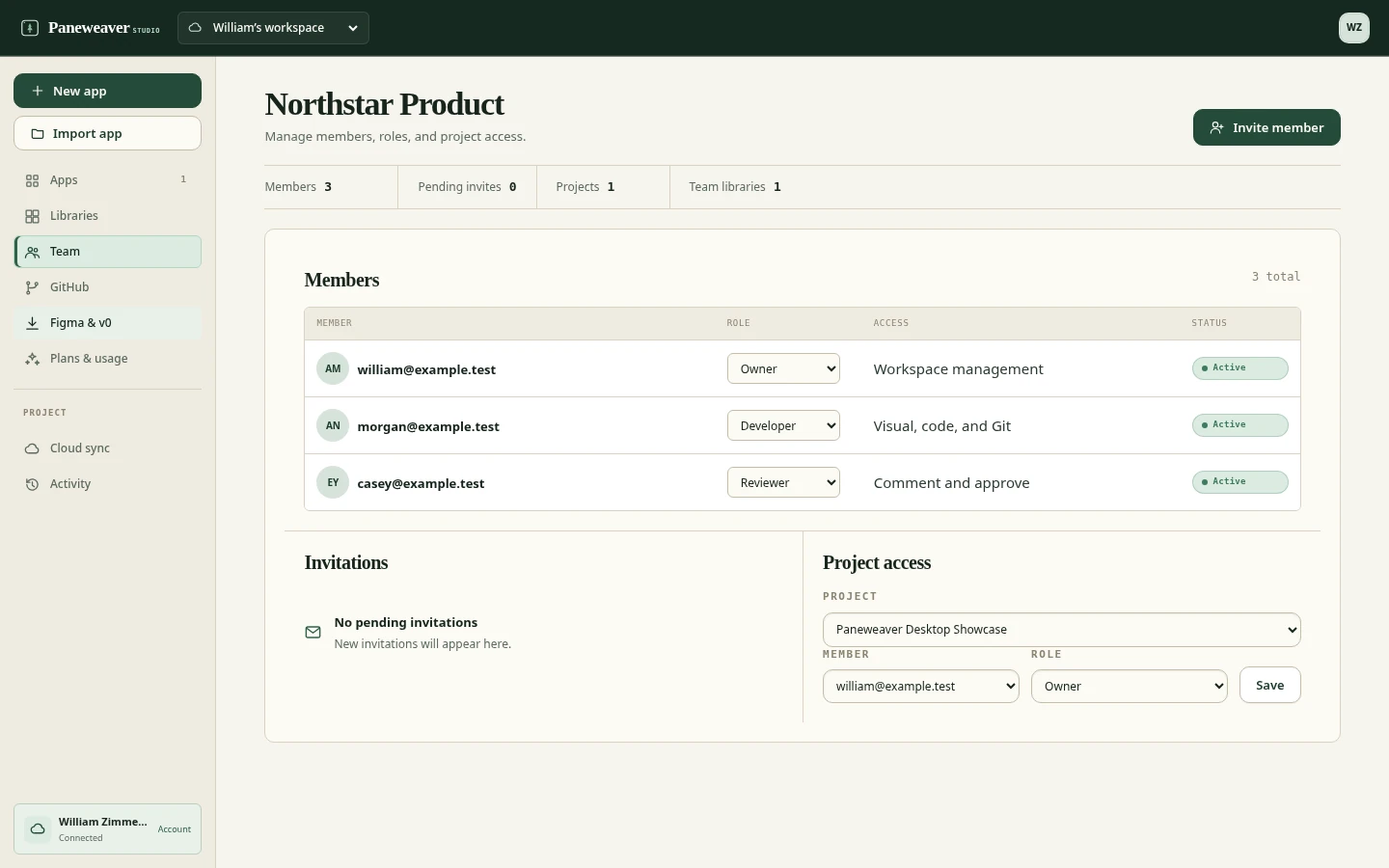Click the GitHub branch icon in sidebar
The image size is (1389, 868).
click(33, 287)
